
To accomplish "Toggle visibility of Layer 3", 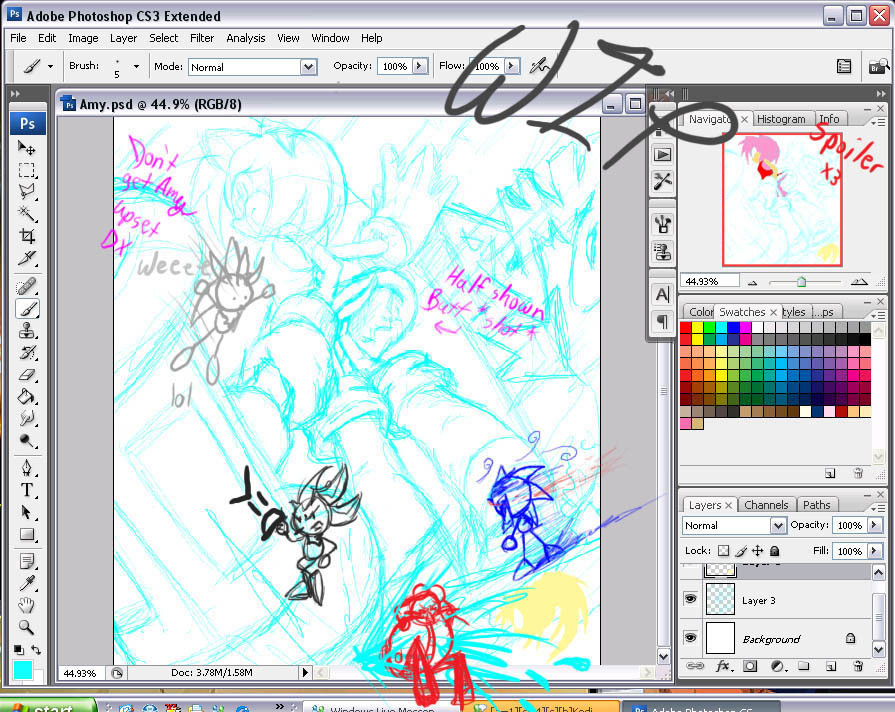I will point(691,598).
